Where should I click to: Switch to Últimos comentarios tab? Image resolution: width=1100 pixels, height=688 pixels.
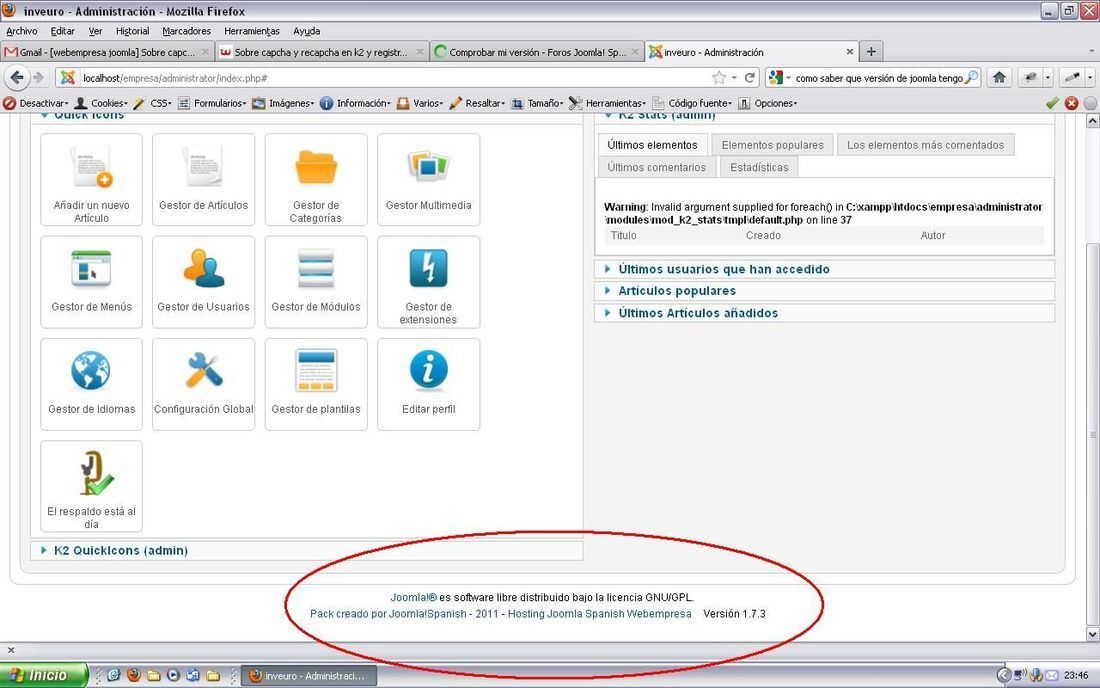pyautogui.click(x=657, y=168)
